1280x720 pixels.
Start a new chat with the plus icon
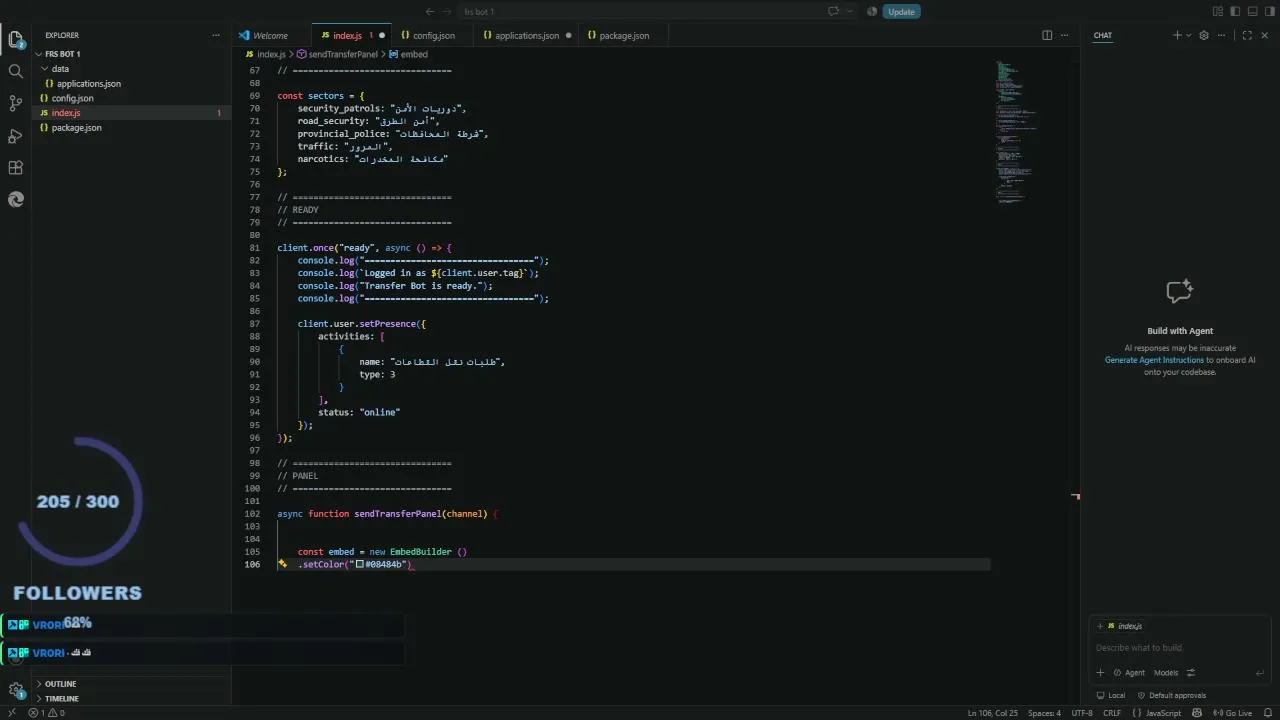(1177, 35)
